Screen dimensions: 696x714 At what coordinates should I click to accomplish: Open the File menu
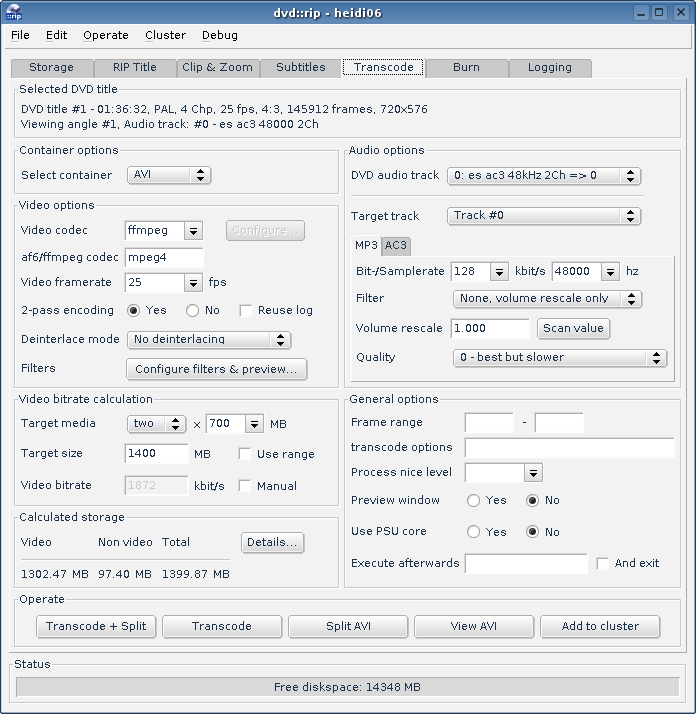(20, 35)
